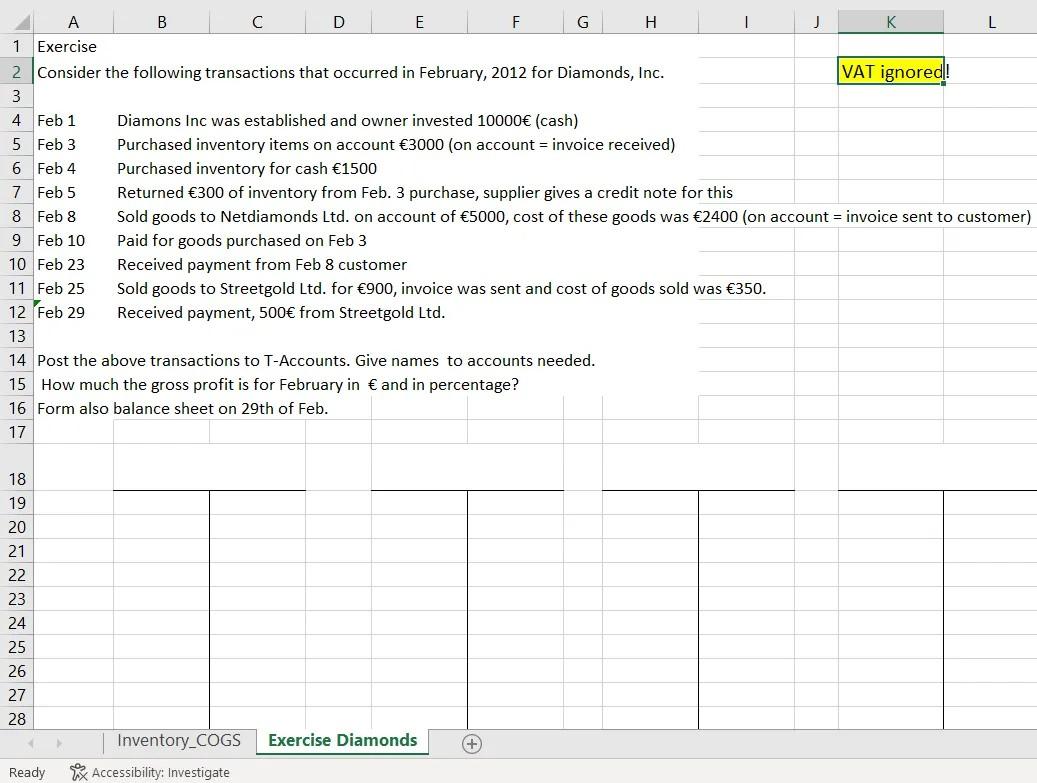Select 'Diamons Inc was established' text

point(347,120)
